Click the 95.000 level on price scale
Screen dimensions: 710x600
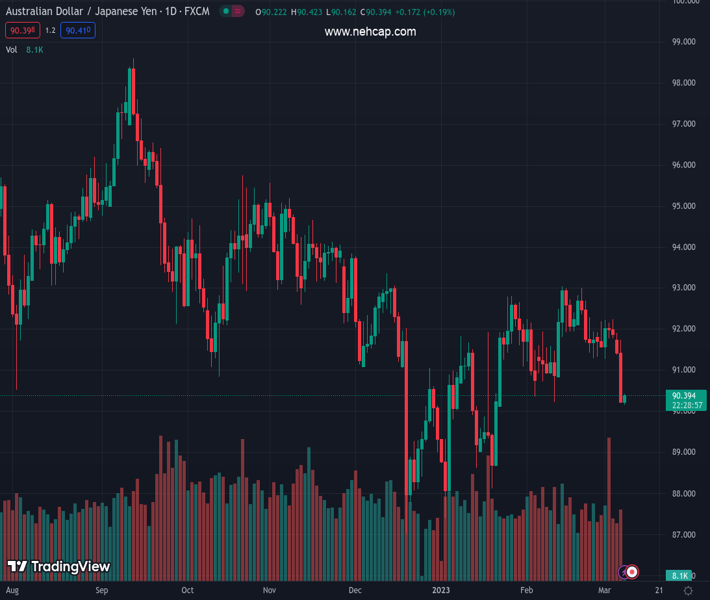tap(684, 206)
